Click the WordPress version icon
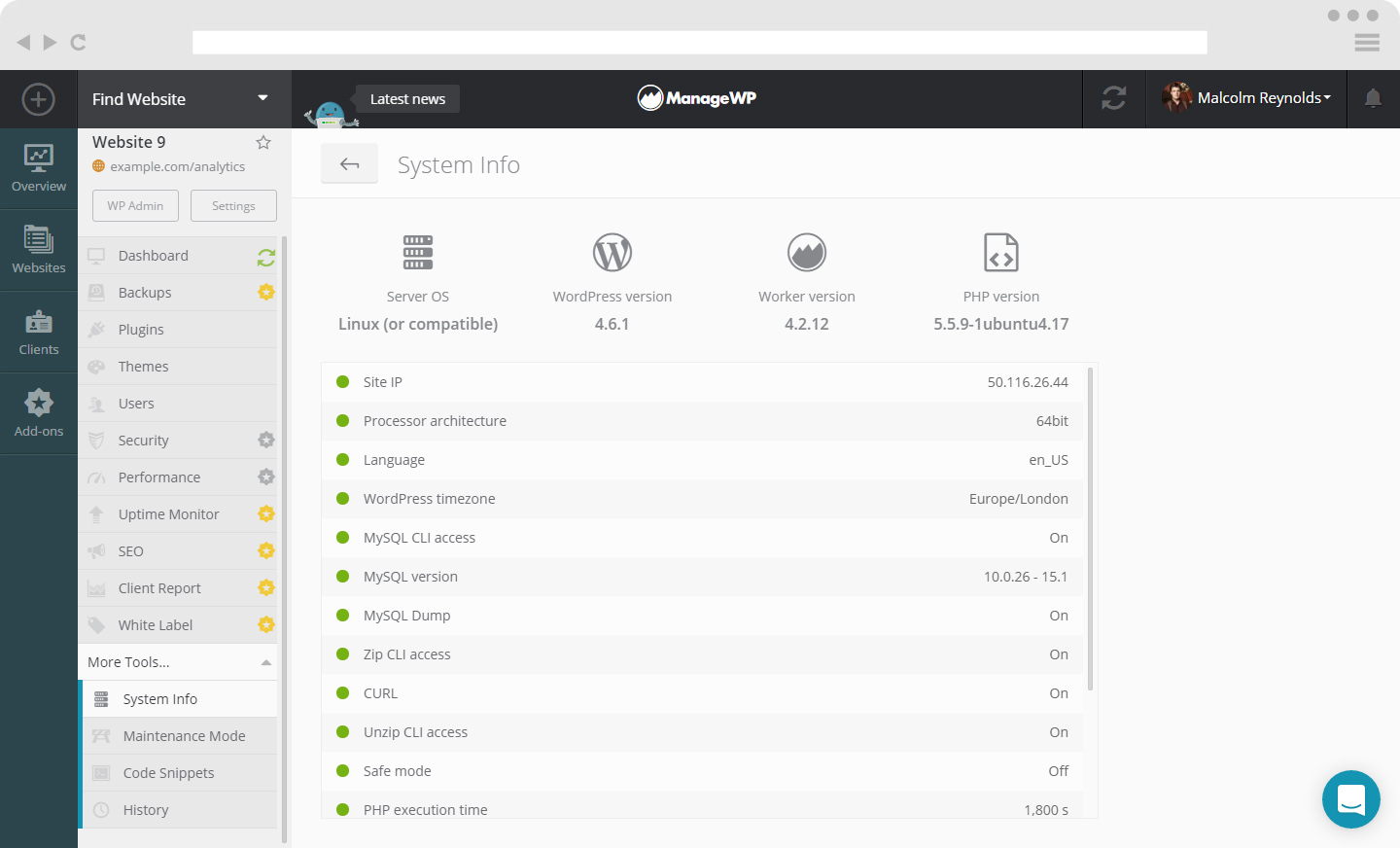Viewport: 1400px width, 848px height. tap(612, 253)
